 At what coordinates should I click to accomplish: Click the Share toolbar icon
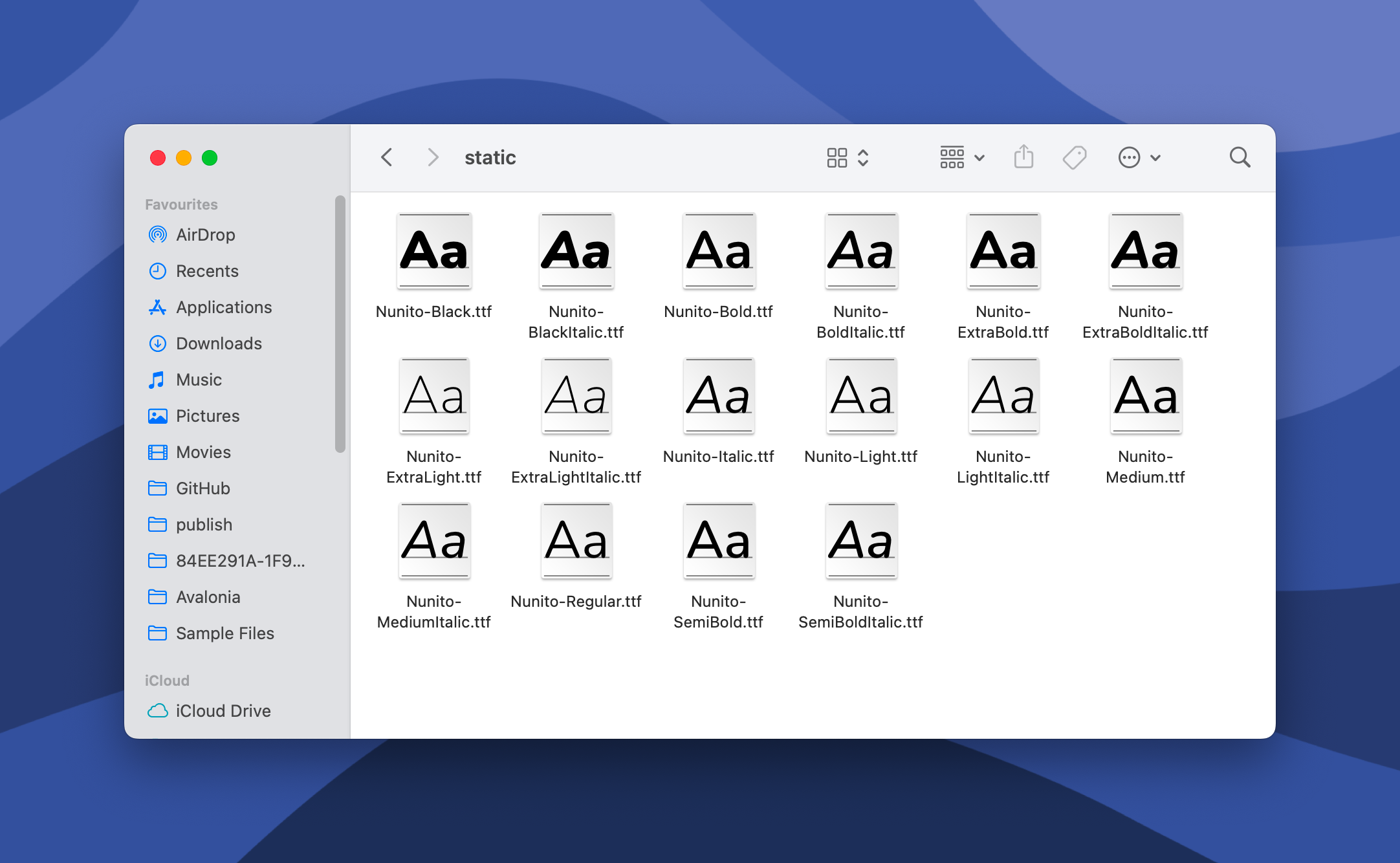pos(1023,157)
